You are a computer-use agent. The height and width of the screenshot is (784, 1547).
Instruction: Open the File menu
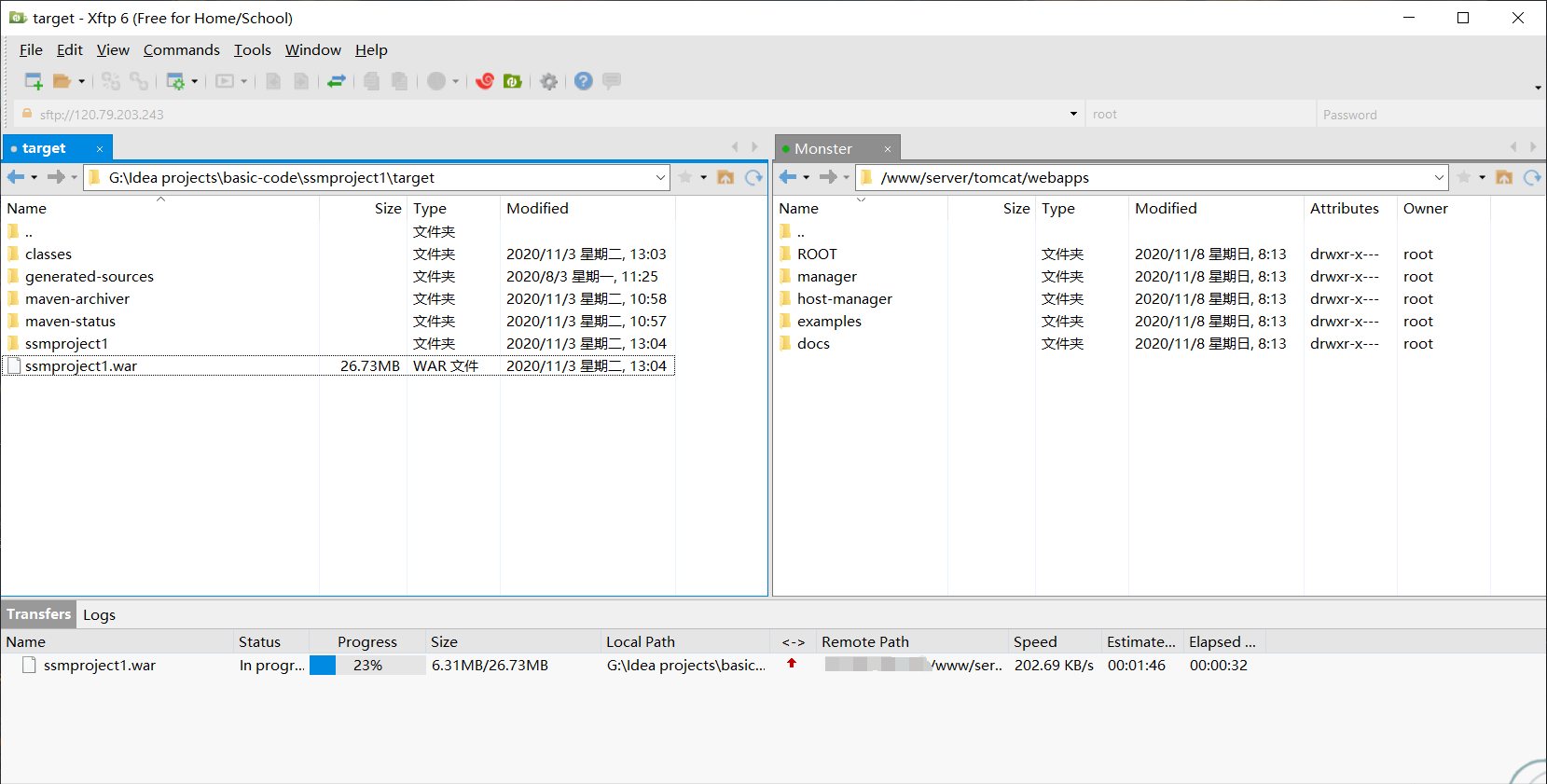pos(31,50)
